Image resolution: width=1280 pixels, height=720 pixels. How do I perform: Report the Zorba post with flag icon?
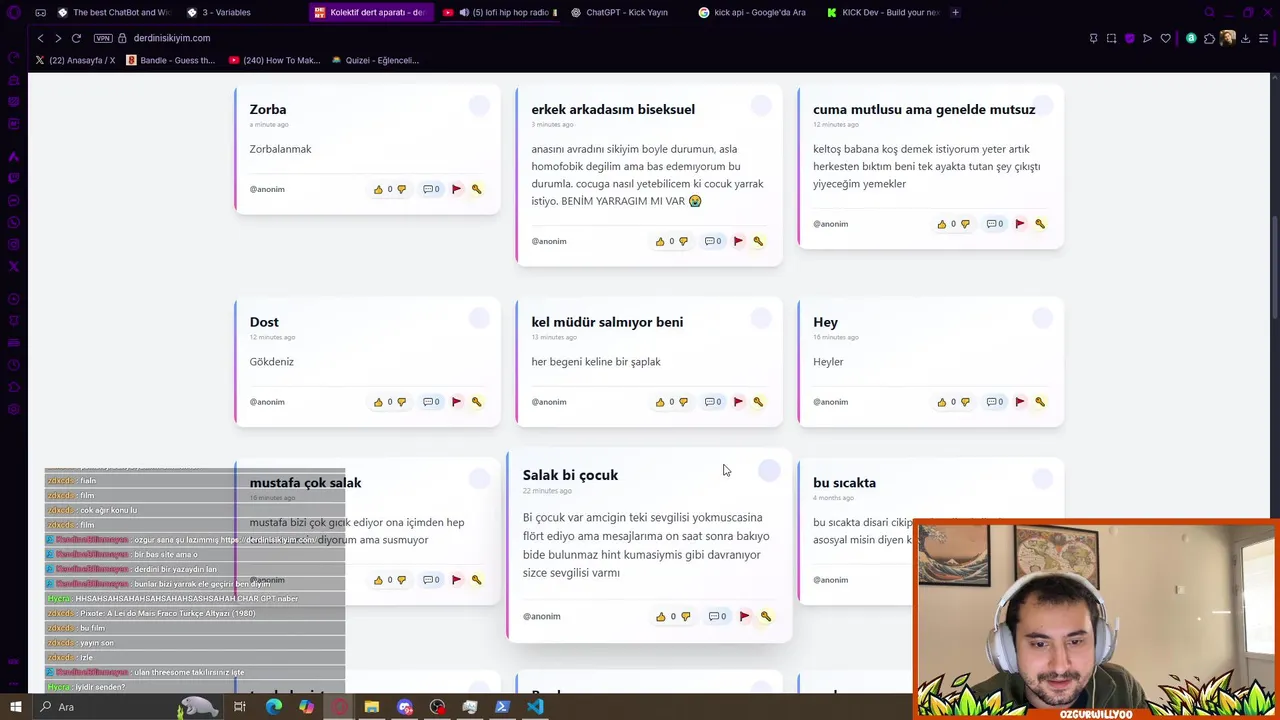[456, 189]
